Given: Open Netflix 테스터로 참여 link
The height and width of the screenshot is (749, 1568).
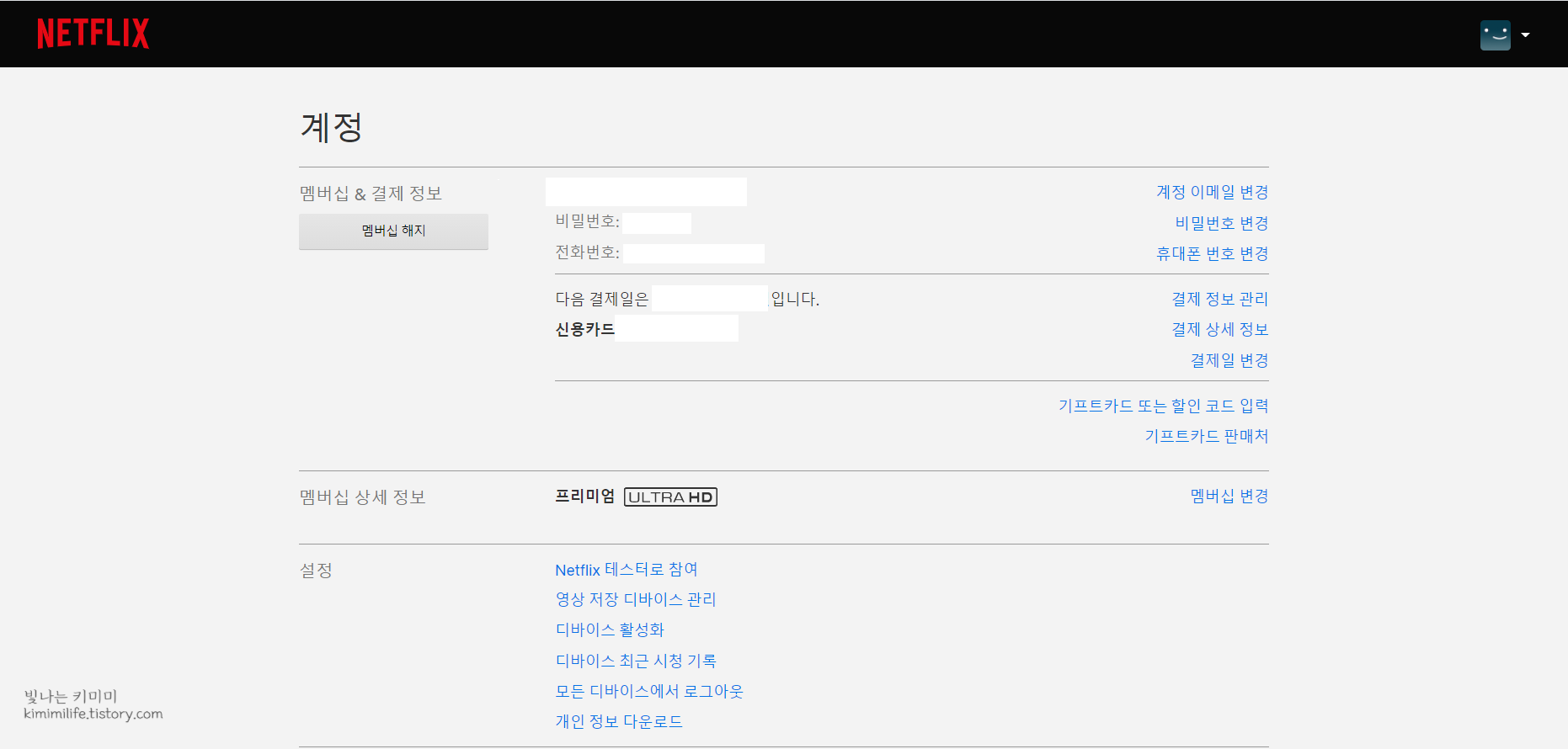Looking at the screenshot, I should click(627, 570).
